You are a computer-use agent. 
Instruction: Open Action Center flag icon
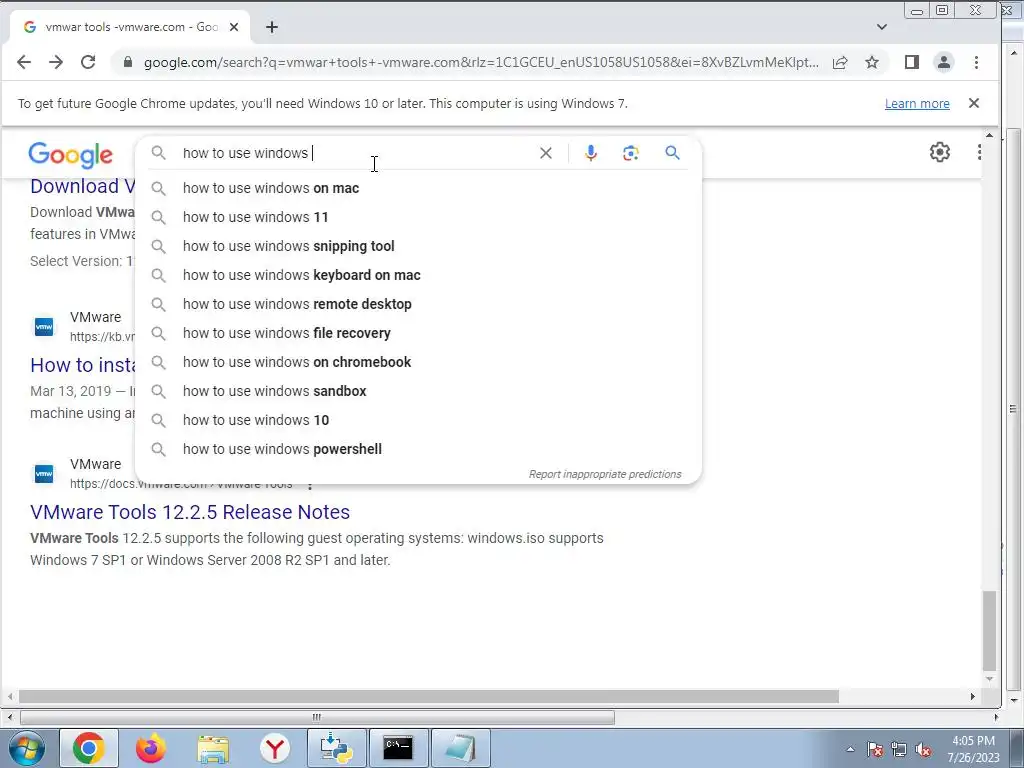(x=874, y=749)
